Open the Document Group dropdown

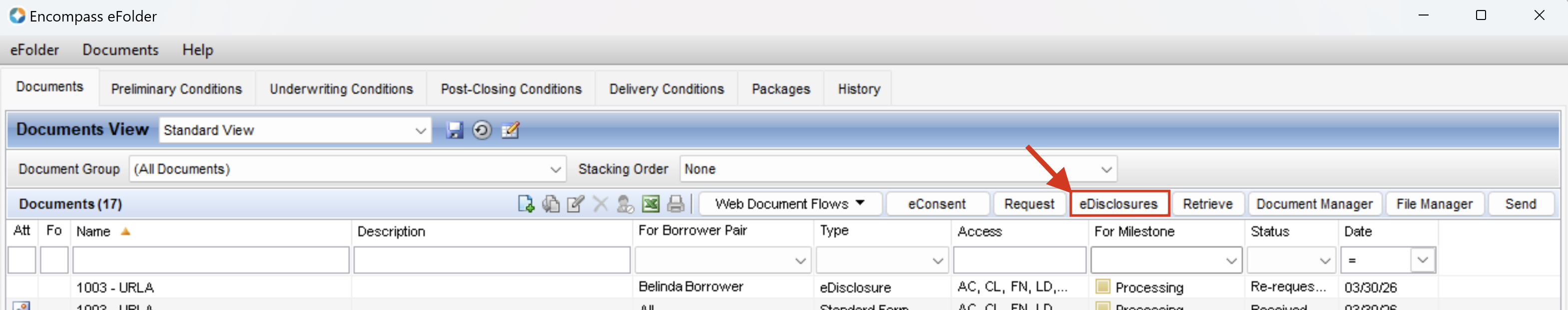[555, 169]
